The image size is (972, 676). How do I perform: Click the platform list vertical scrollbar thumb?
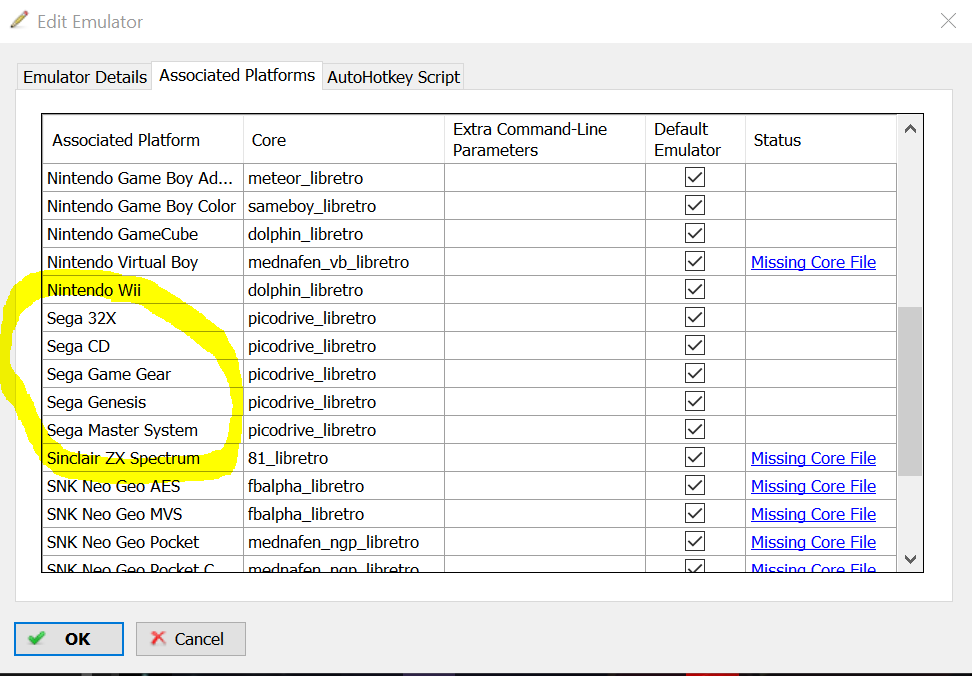(x=910, y=391)
